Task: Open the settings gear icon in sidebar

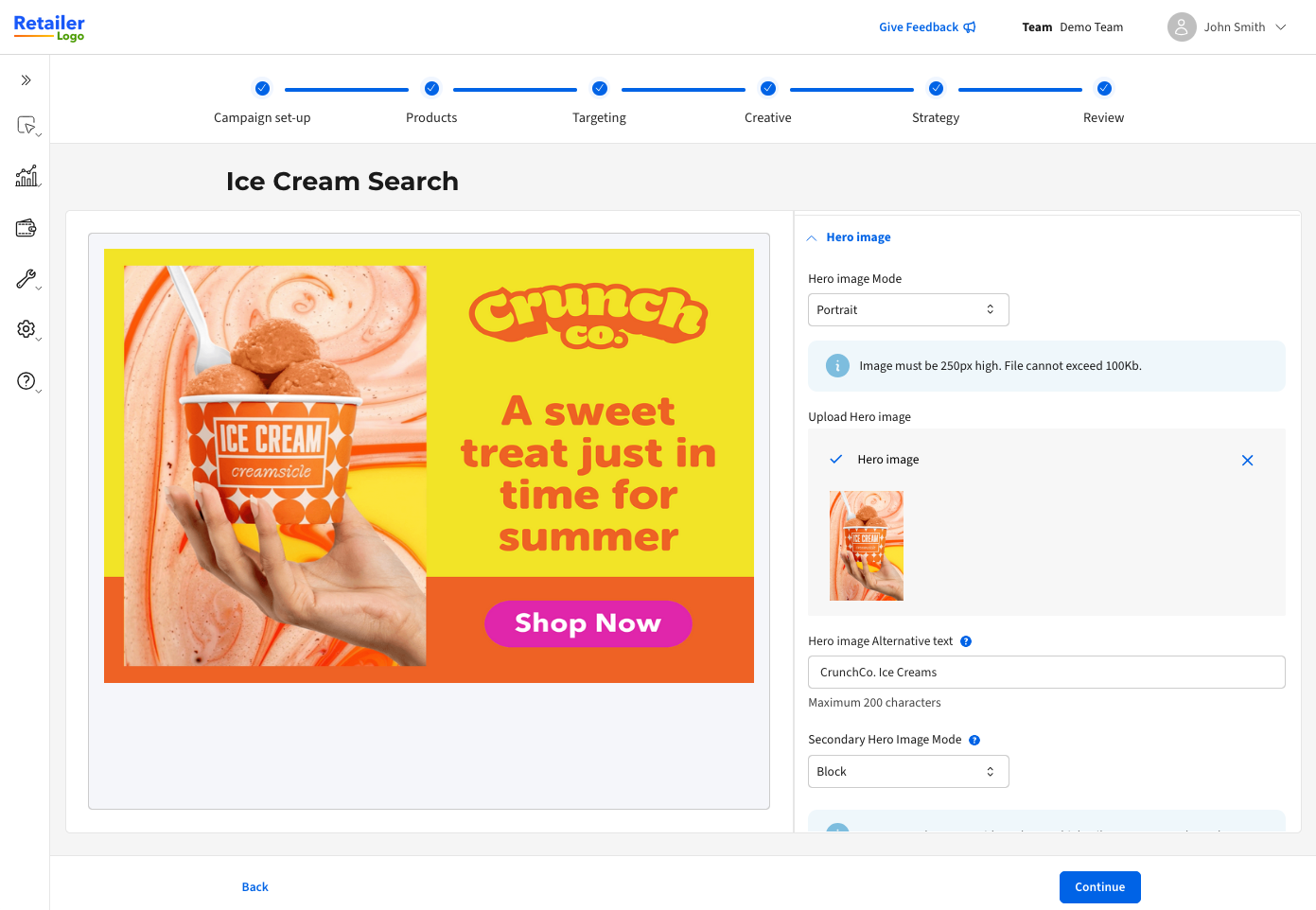Action: 26,329
